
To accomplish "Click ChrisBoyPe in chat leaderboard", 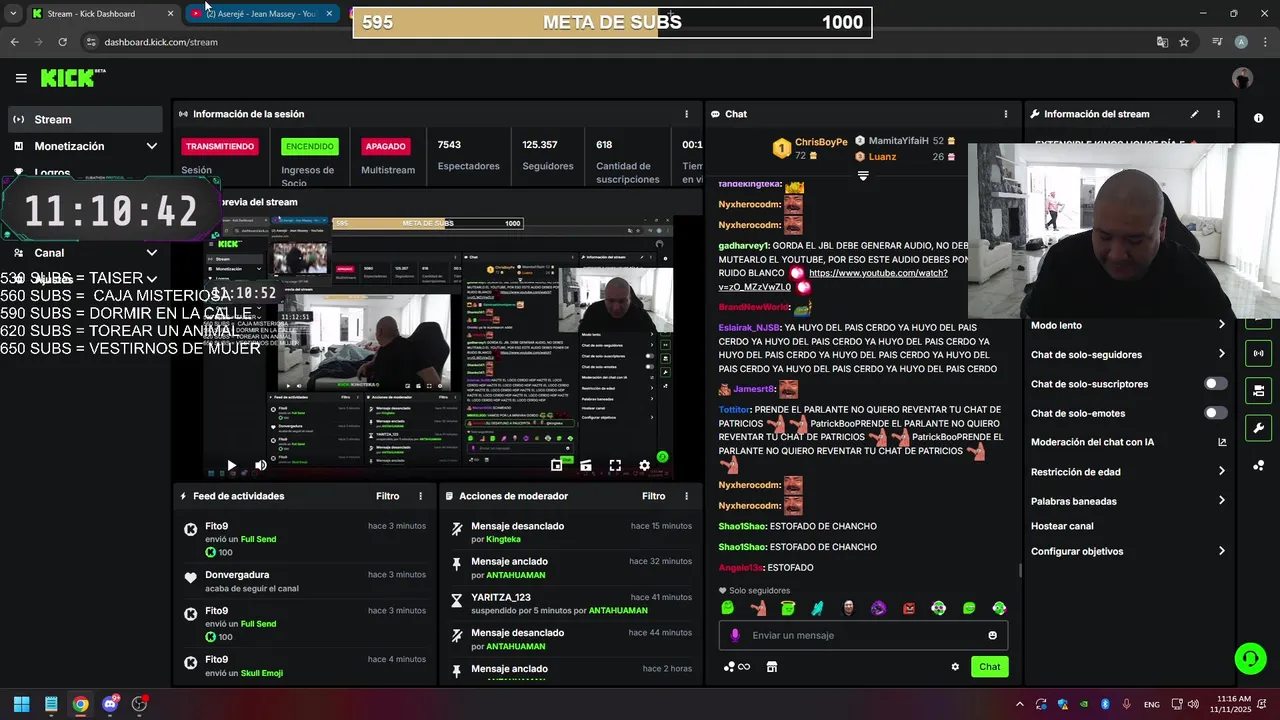I will [x=821, y=142].
